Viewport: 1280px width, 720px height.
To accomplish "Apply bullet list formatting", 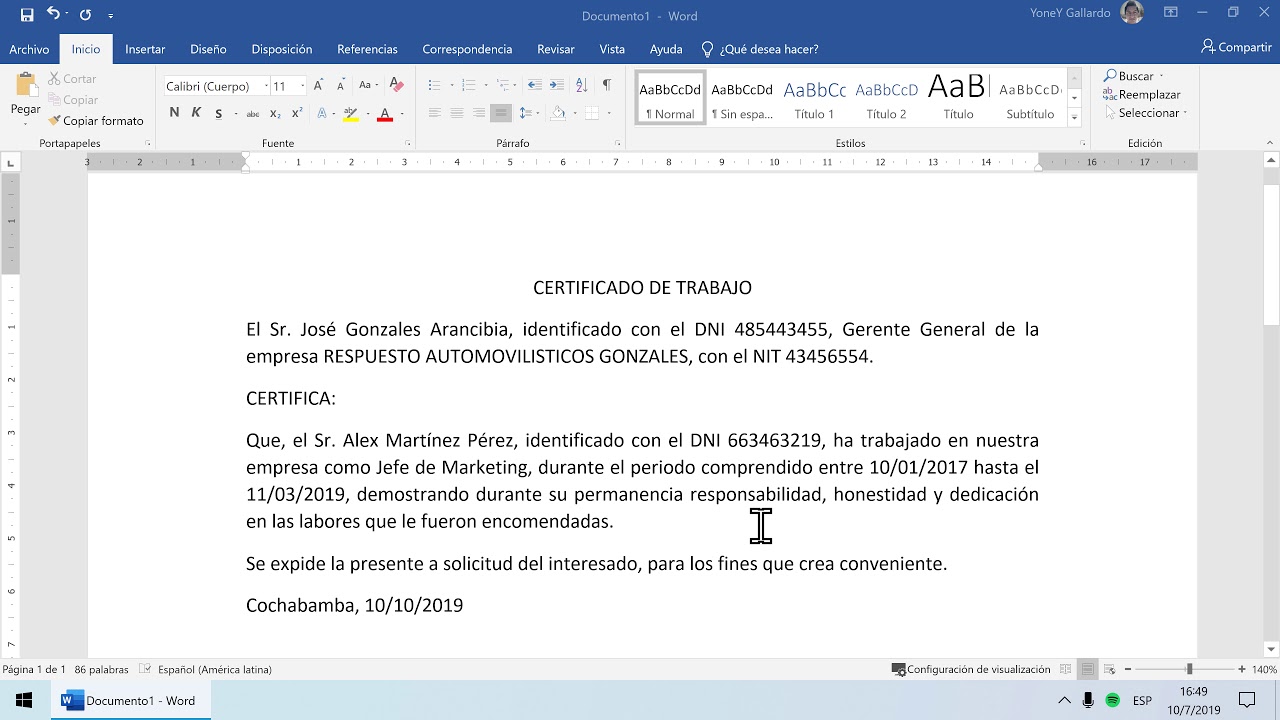I will click(434, 86).
